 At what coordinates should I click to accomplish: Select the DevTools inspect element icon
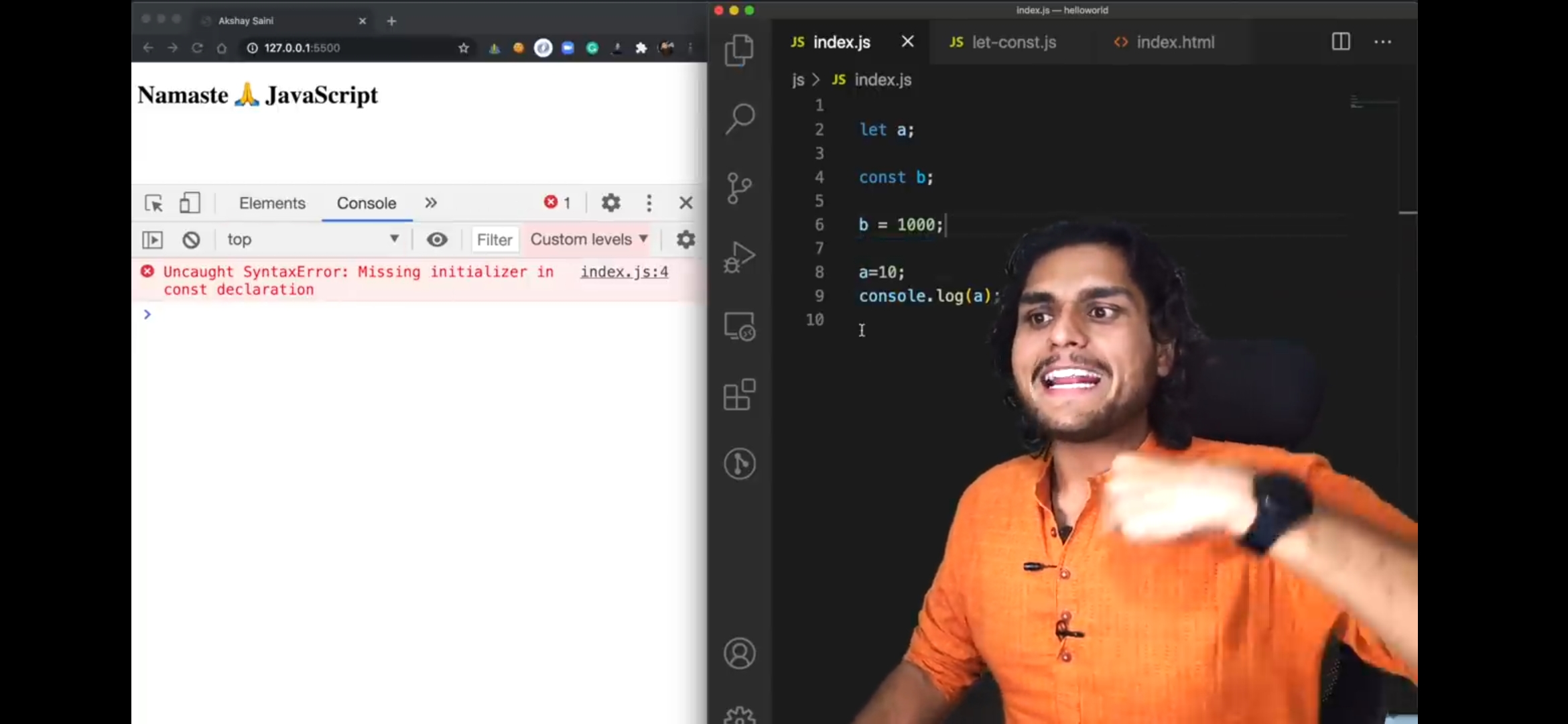[x=153, y=203]
